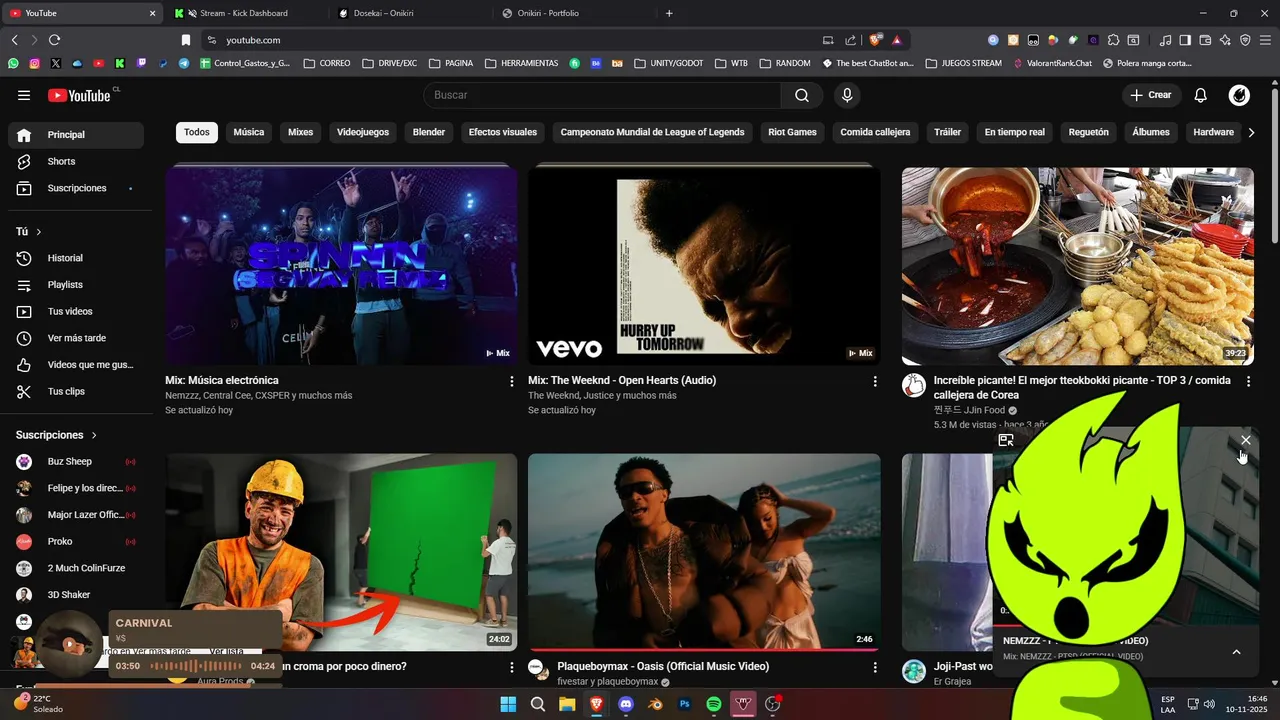Open the Buz Sheep subscription channel

point(76,461)
